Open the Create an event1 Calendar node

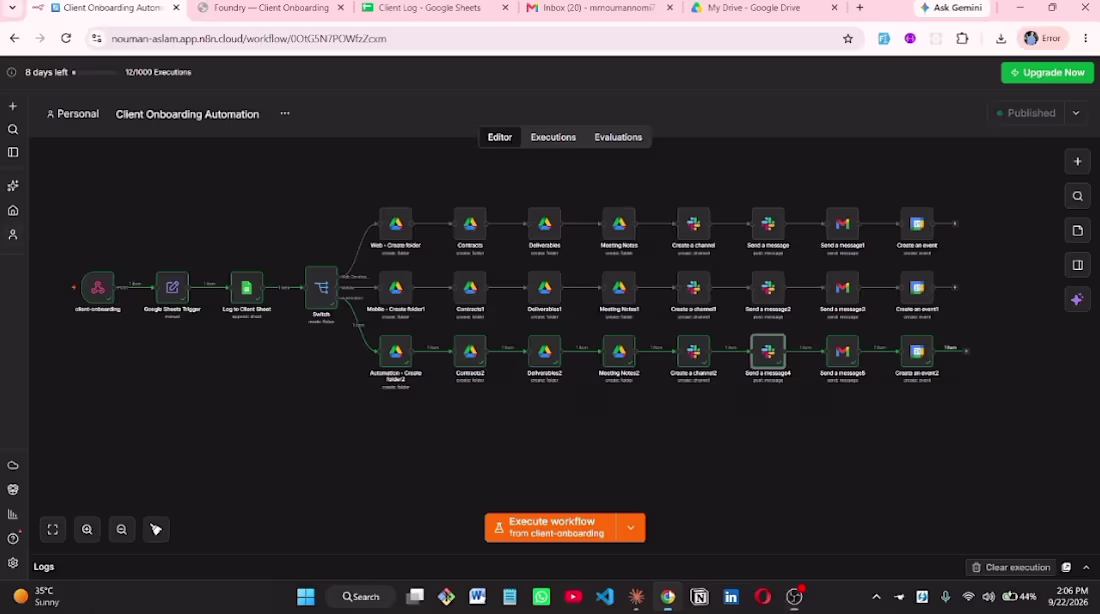[917, 288]
